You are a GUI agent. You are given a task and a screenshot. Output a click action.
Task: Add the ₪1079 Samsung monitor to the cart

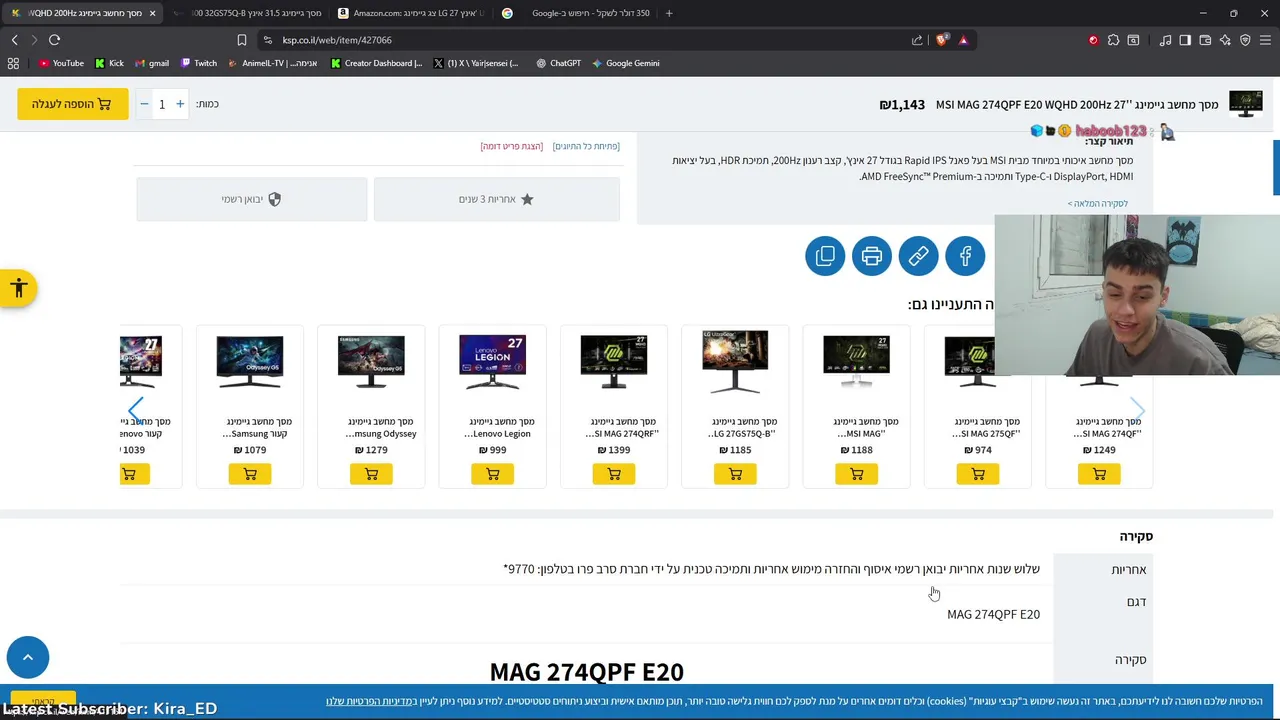[x=250, y=474]
